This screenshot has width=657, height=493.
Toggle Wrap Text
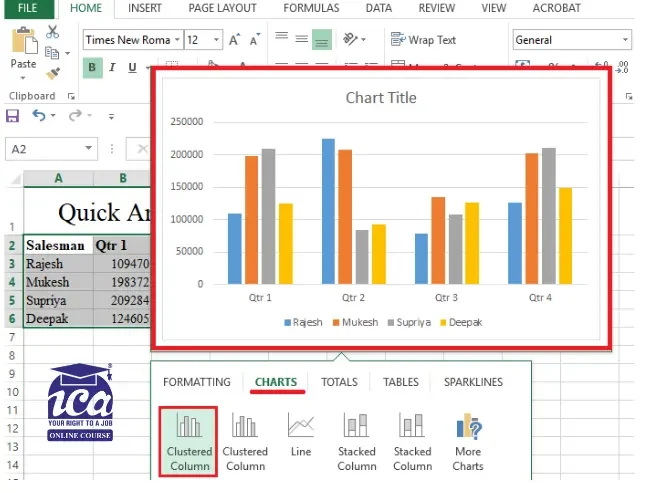point(423,40)
